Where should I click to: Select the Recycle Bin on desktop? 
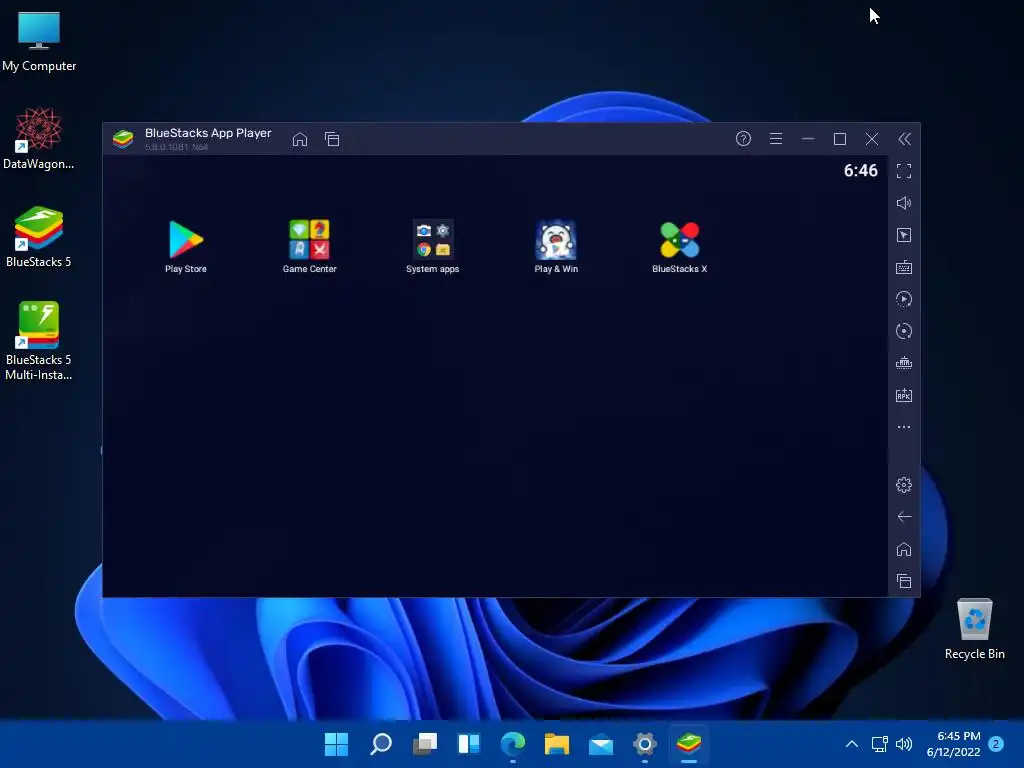974,630
